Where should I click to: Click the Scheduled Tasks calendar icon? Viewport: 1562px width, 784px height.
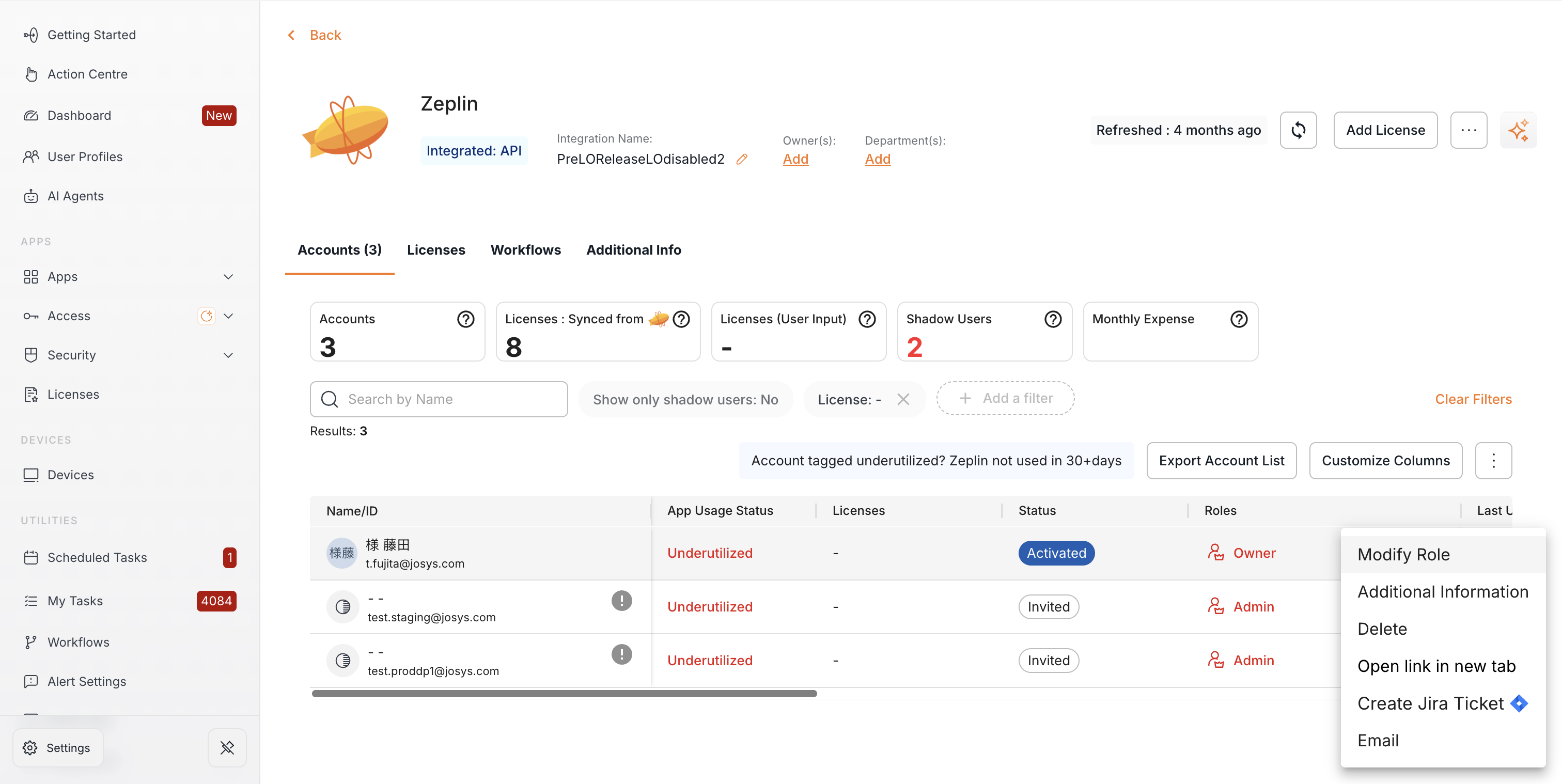(31, 557)
